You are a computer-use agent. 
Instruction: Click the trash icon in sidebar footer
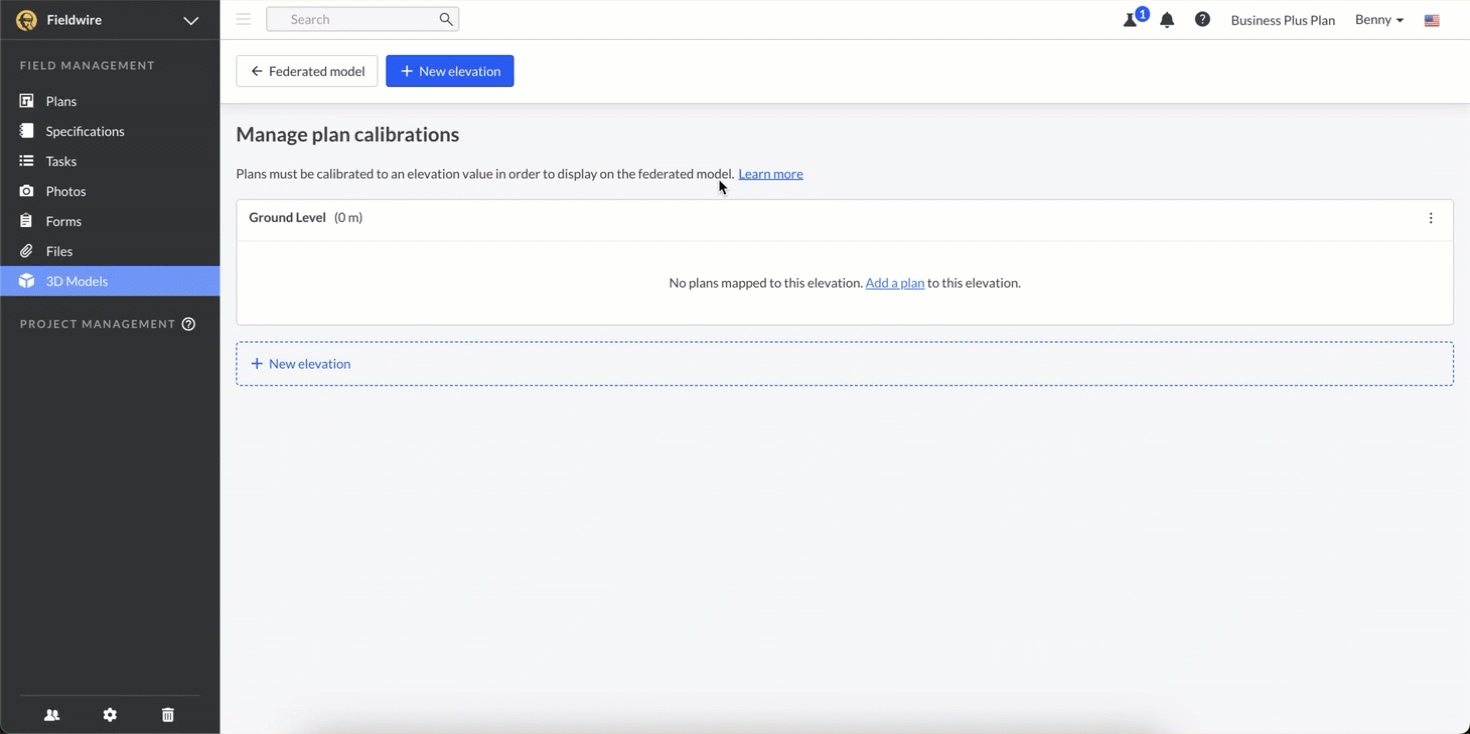pos(168,715)
